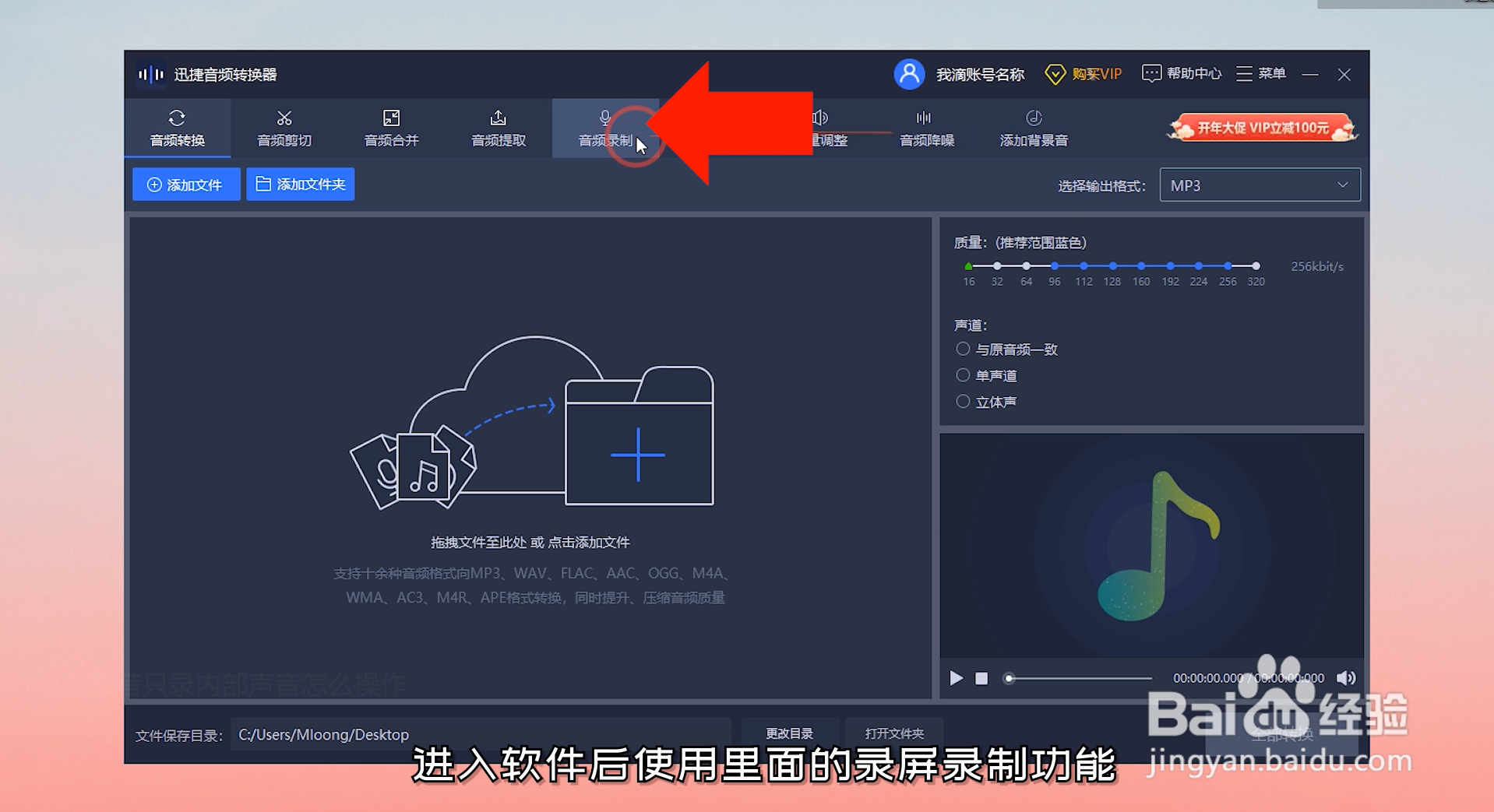This screenshot has width=1494, height=812.
Task: Click the play button in preview player
Action: click(x=956, y=678)
